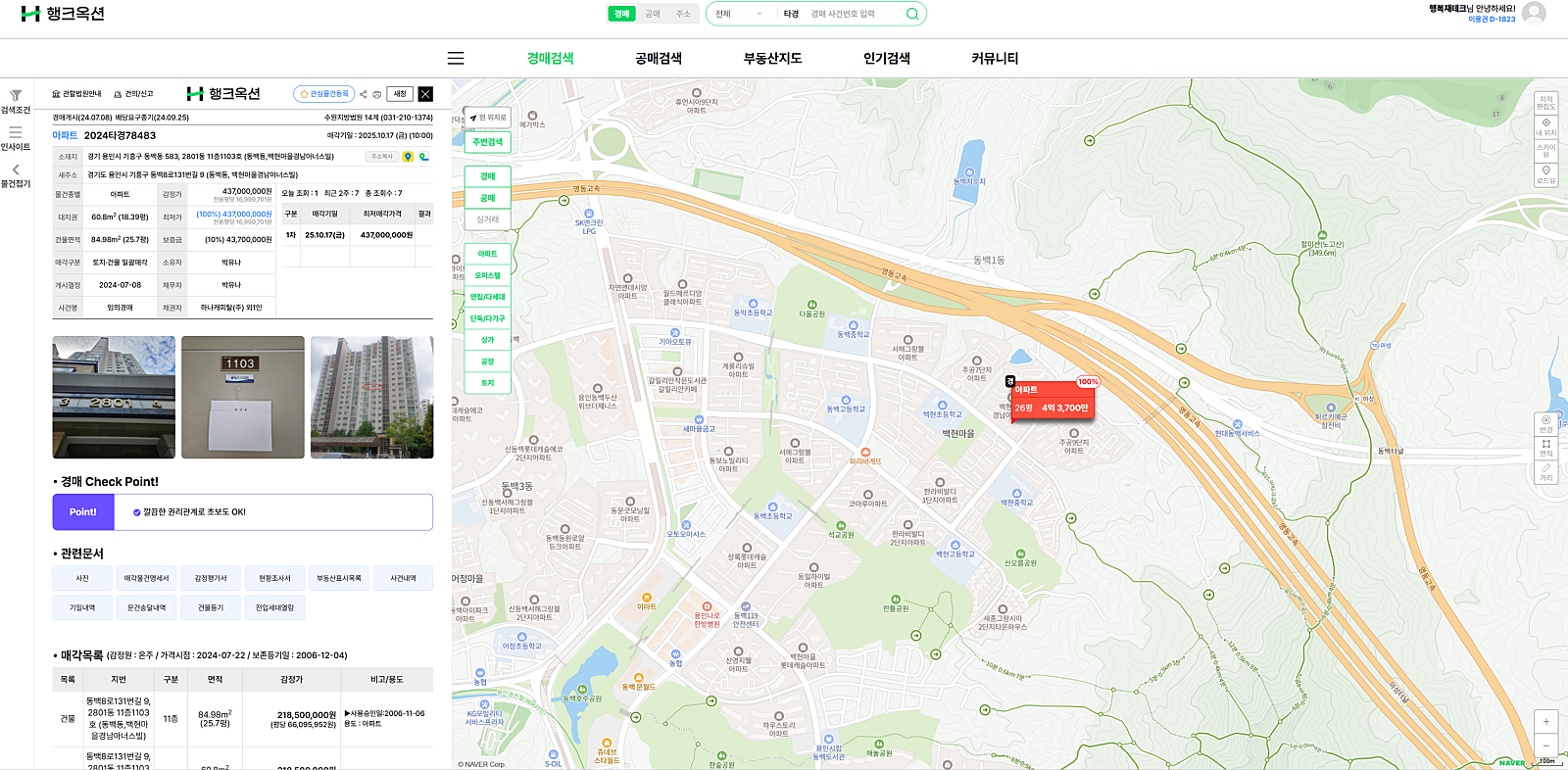
Task: Open the 현황조사서 document
Action: [x=274, y=579]
